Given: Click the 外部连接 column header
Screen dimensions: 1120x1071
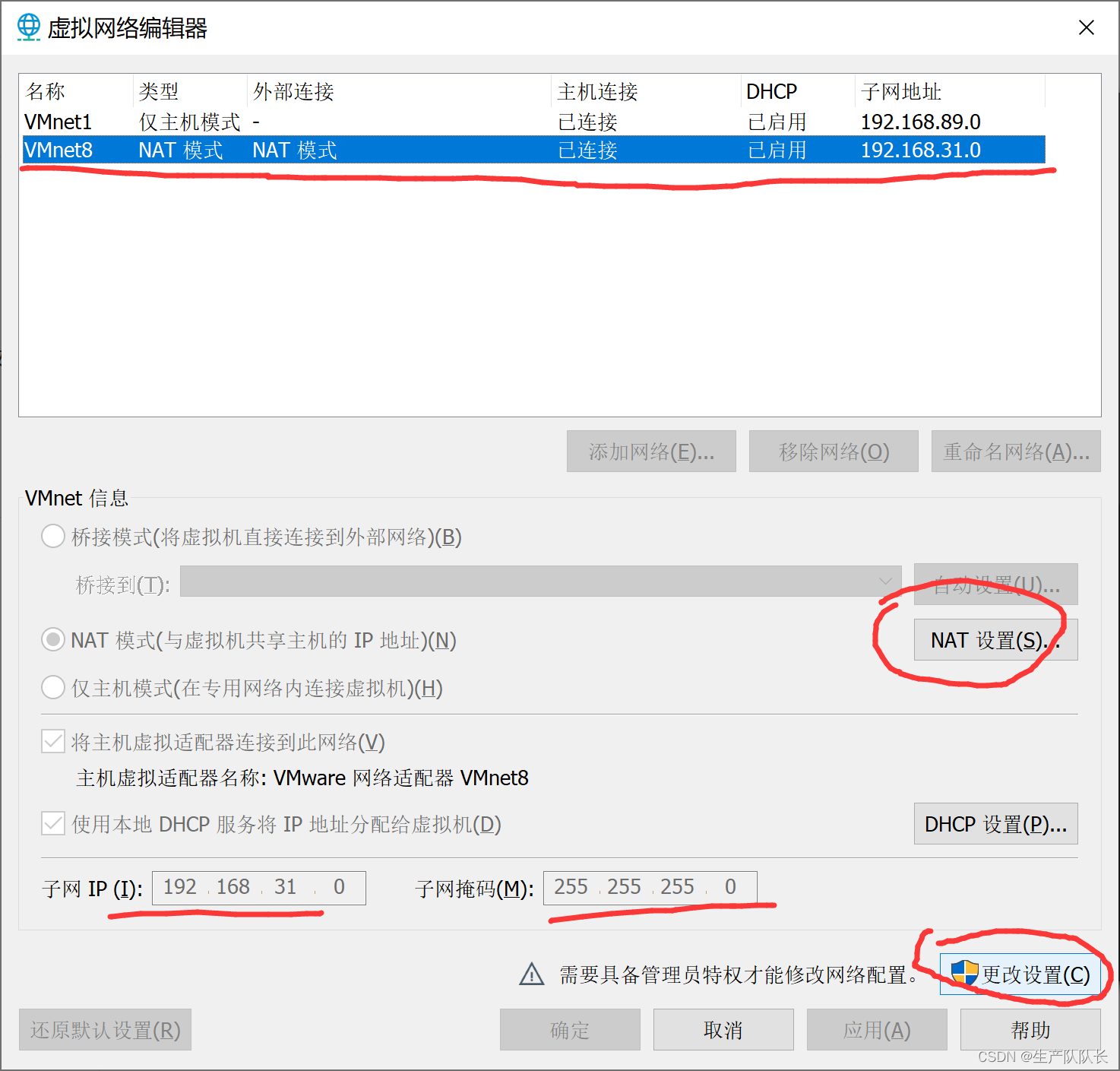Looking at the screenshot, I should tap(400, 91).
